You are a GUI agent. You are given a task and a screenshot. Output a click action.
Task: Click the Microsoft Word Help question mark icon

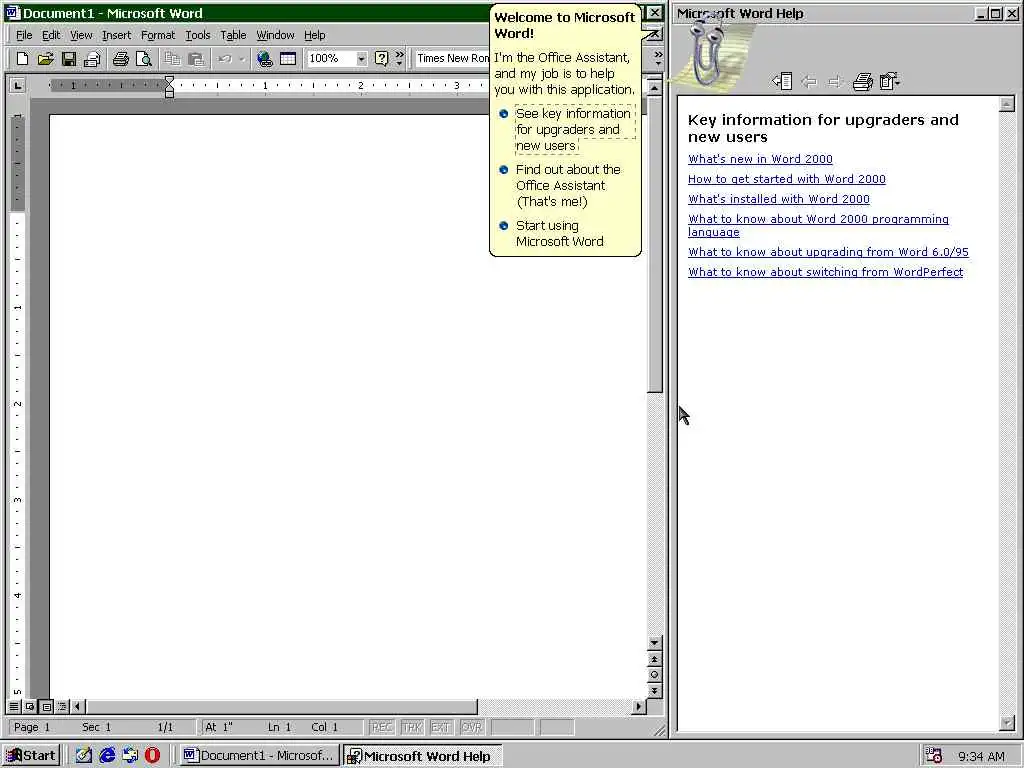pos(381,59)
